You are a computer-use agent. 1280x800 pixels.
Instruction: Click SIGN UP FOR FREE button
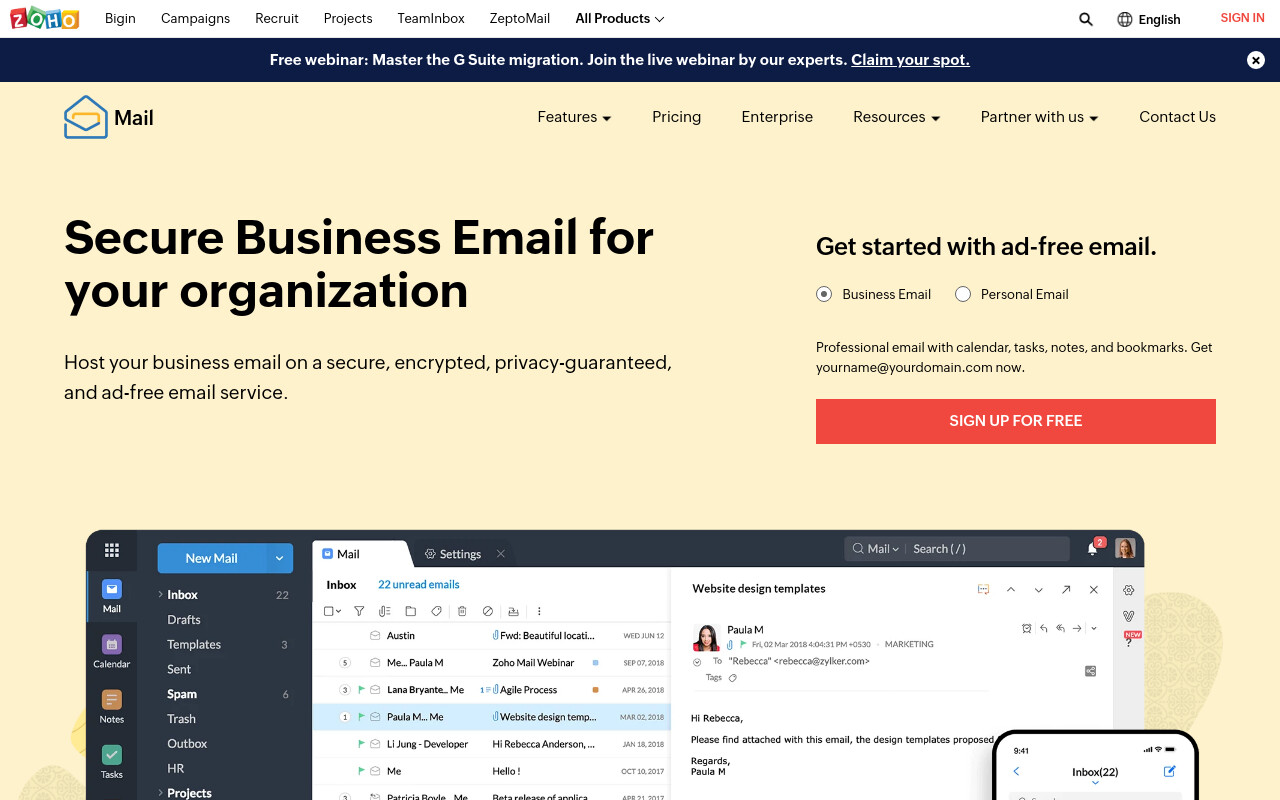pyautogui.click(x=1016, y=421)
